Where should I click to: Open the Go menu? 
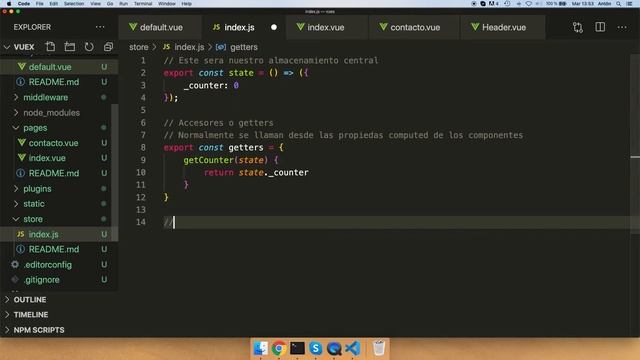coord(110,4)
